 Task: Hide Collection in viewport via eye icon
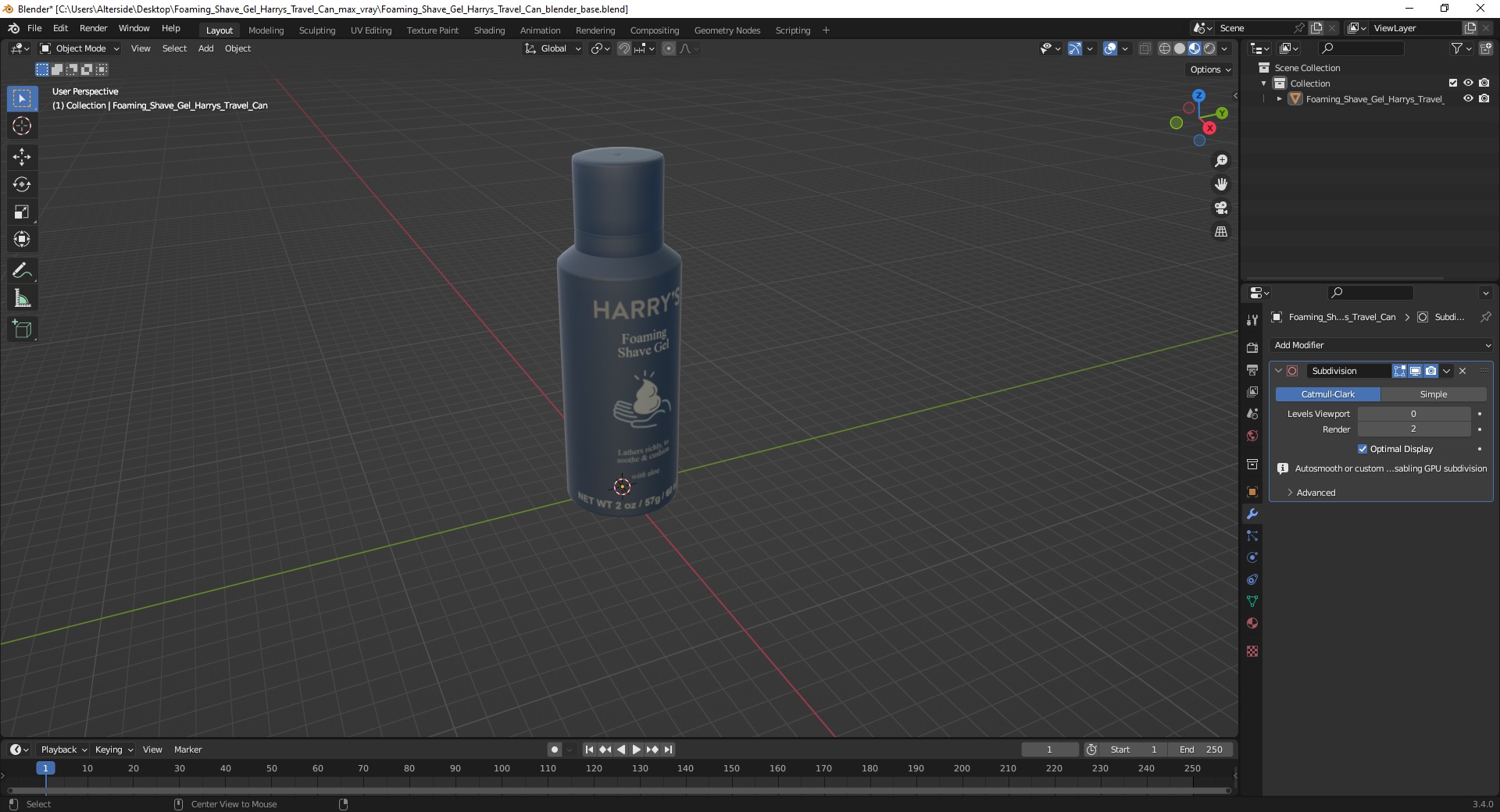1468,83
